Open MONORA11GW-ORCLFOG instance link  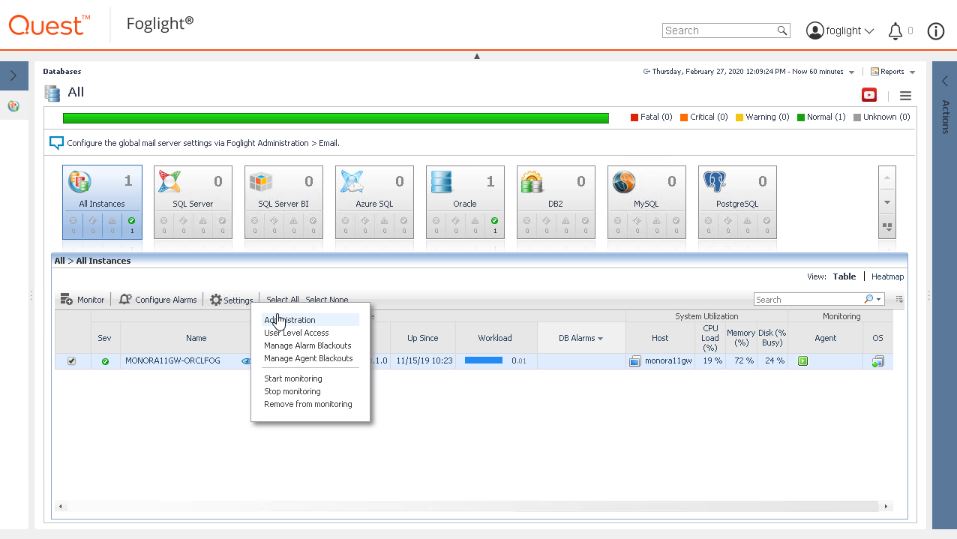pos(173,361)
